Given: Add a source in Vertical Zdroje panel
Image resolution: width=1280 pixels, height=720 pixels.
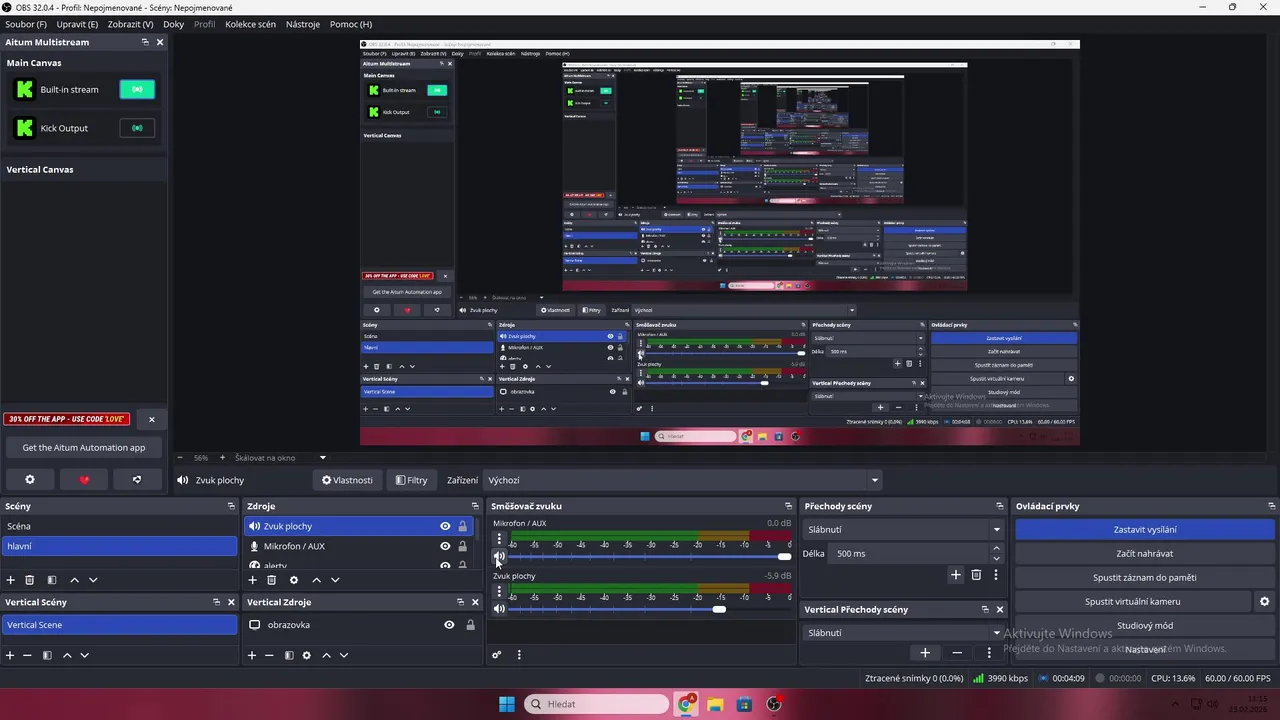Looking at the screenshot, I should (252, 655).
